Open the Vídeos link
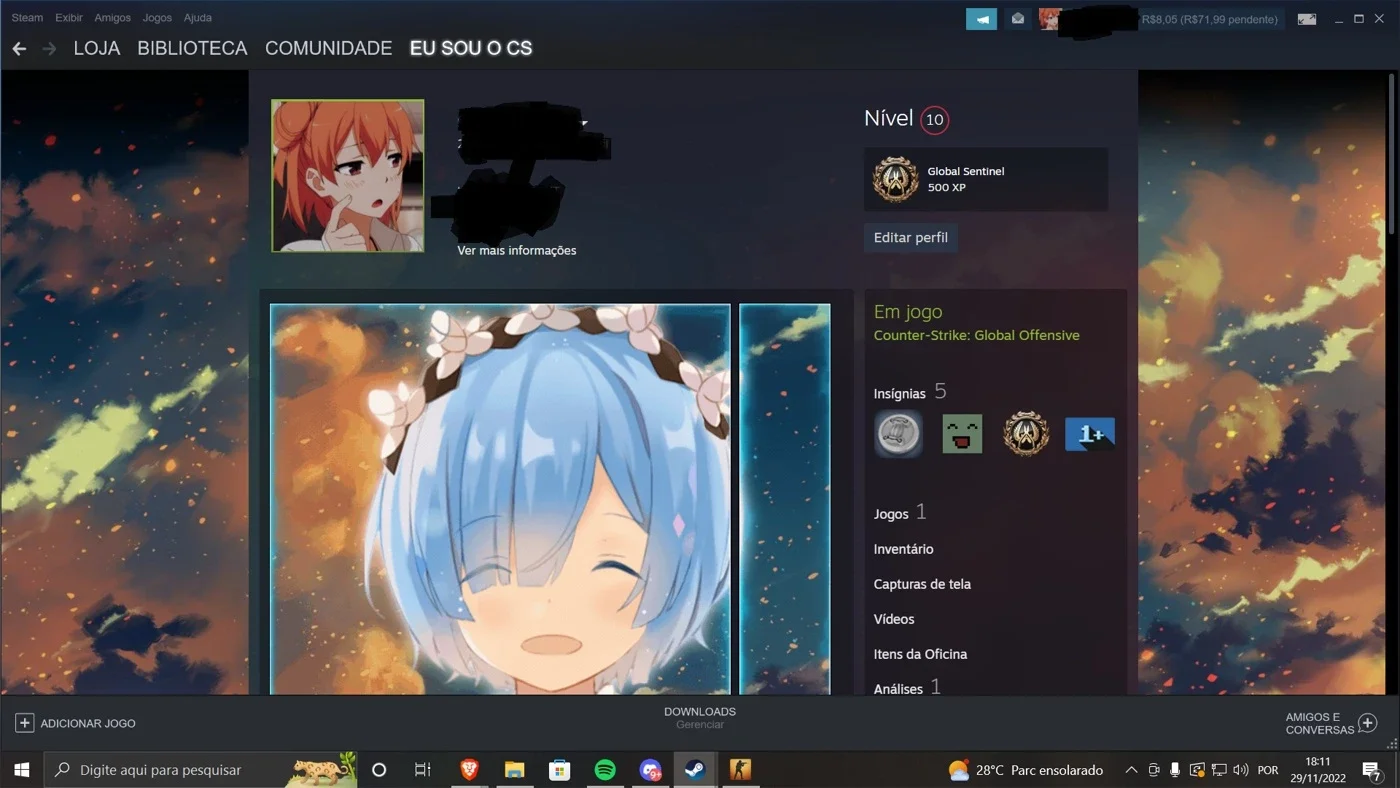The width and height of the screenshot is (1400, 788). click(894, 619)
